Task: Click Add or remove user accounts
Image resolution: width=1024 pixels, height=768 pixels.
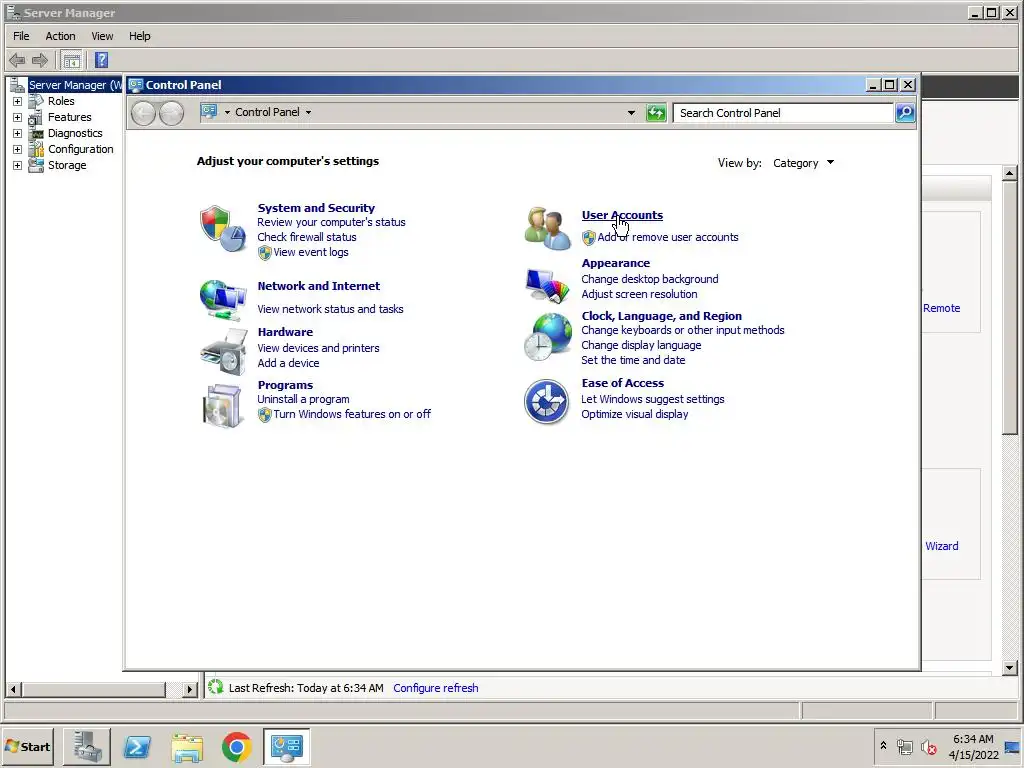Action: (667, 237)
